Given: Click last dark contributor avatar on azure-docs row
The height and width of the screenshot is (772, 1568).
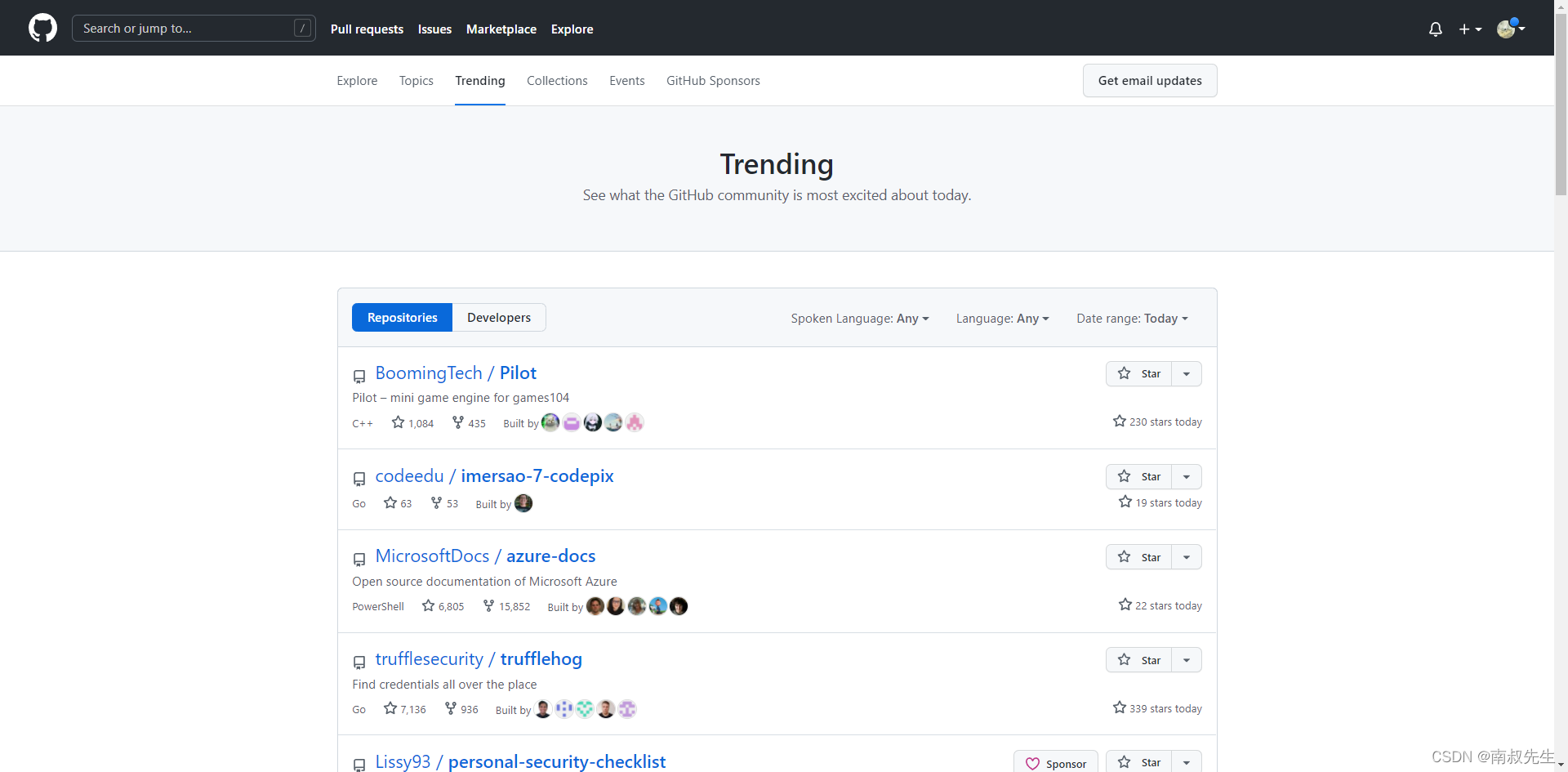Looking at the screenshot, I should click(x=679, y=606).
